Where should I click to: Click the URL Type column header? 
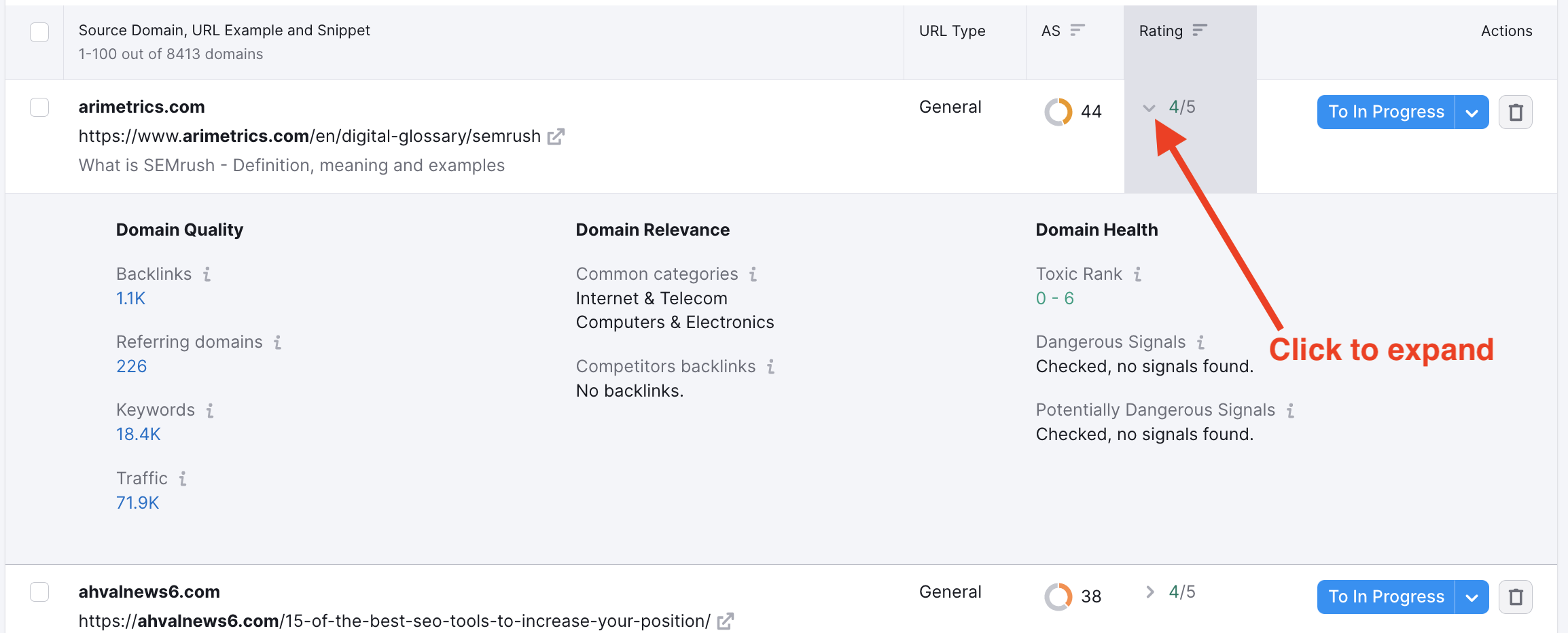(x=951, y=31)
